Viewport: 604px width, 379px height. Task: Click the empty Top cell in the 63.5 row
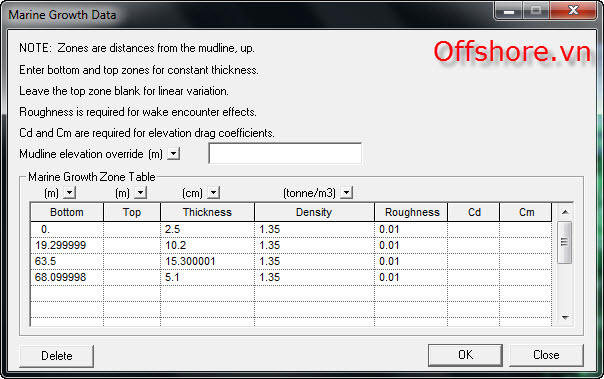tap(132, 262)
